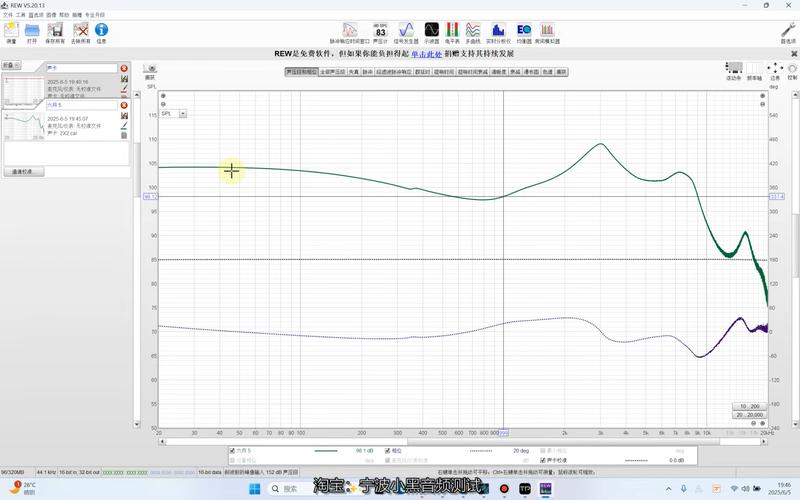The height and width of the screenshot is (500, 800).
Task: Open preferences via the wrench icon
Action: tap(788, 33)
